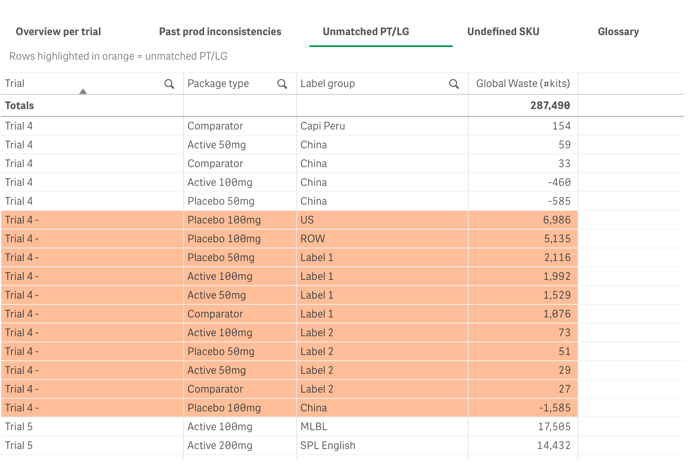
Task: Open the Glossary tab
Action: [x=618, y=32]
